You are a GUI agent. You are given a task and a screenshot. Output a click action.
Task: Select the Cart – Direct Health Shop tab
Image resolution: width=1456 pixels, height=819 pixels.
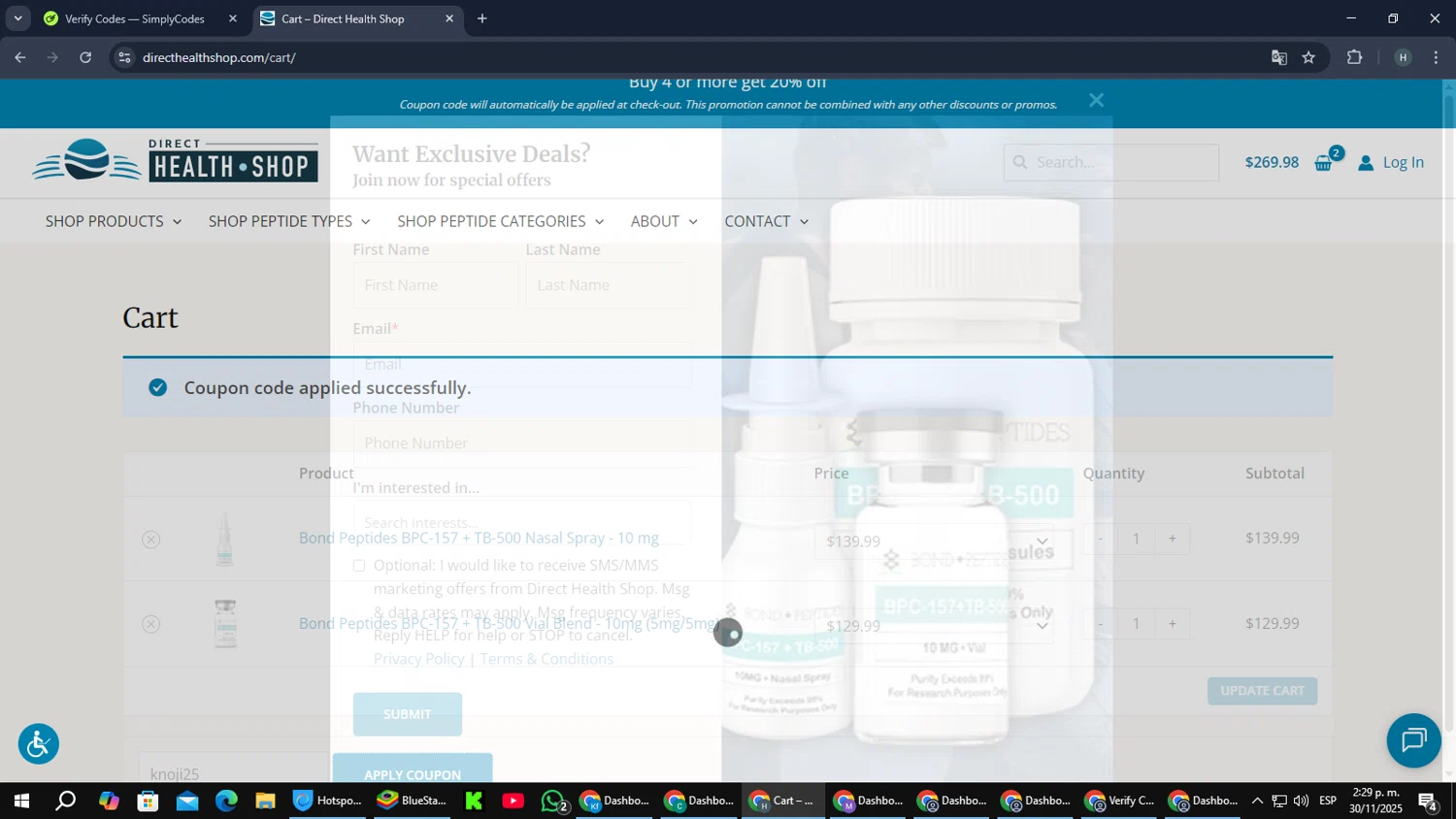click(x=344, y=18)
